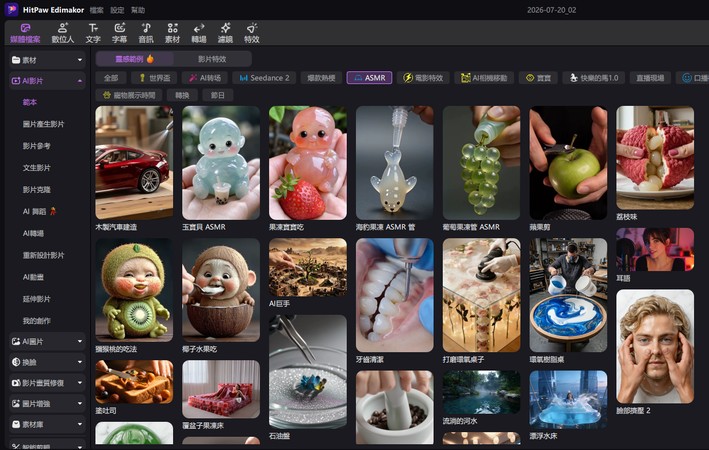Select the 荔枝味 lychee template
This screenshot has height=450, width=709.
pos(655,158)
